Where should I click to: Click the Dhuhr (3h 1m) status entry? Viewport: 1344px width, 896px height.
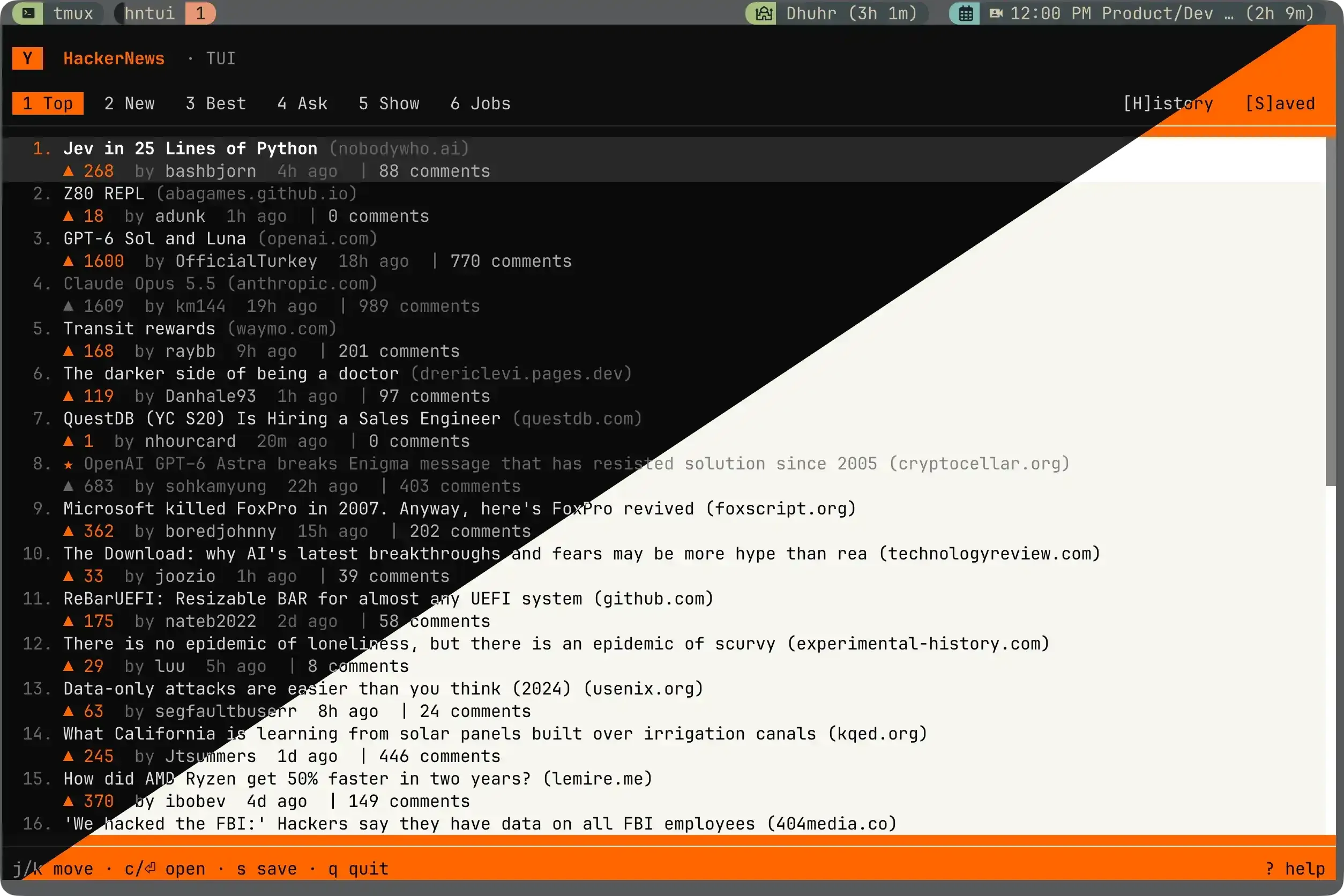[x=837, y=12]
